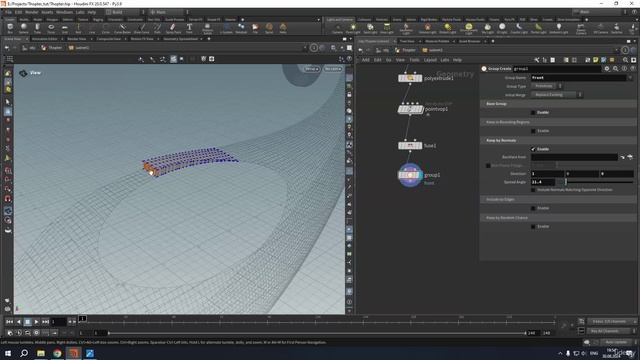Enable Keep by Random Chance checkbox
Viewport: 640px width, 360px height.
tap(533, 227)
